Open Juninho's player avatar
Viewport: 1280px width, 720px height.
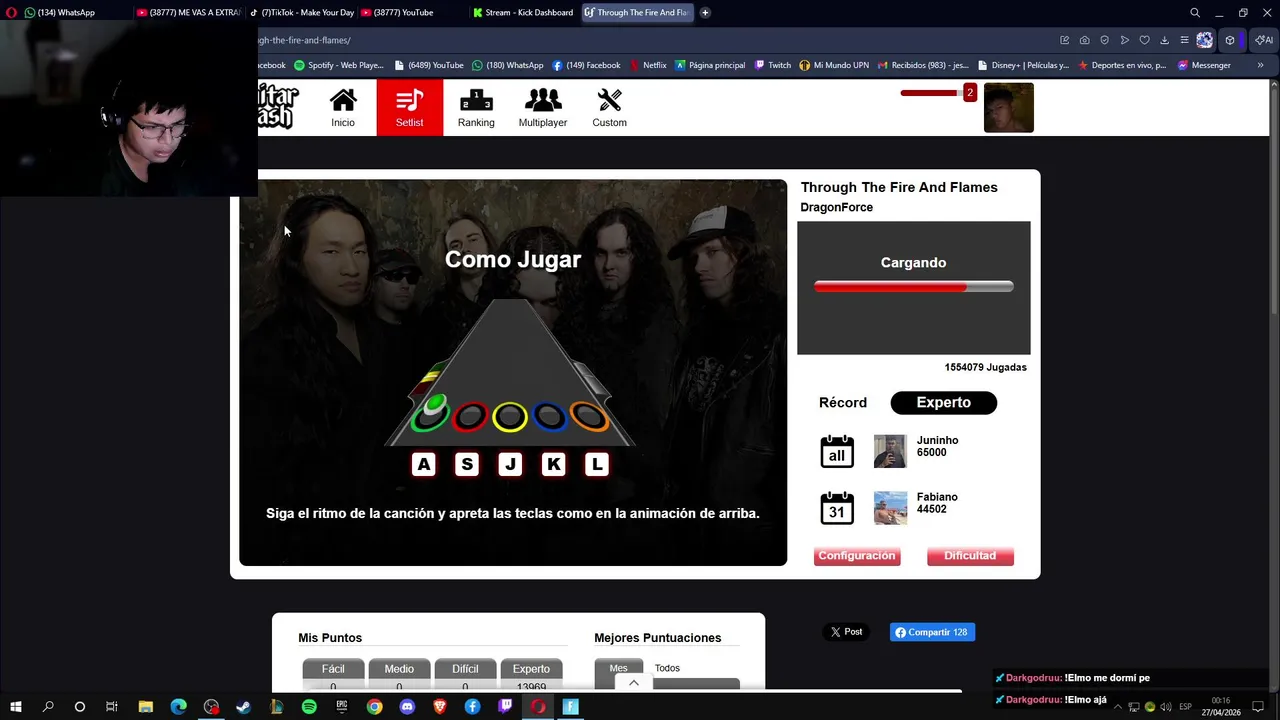click(890, 451)
